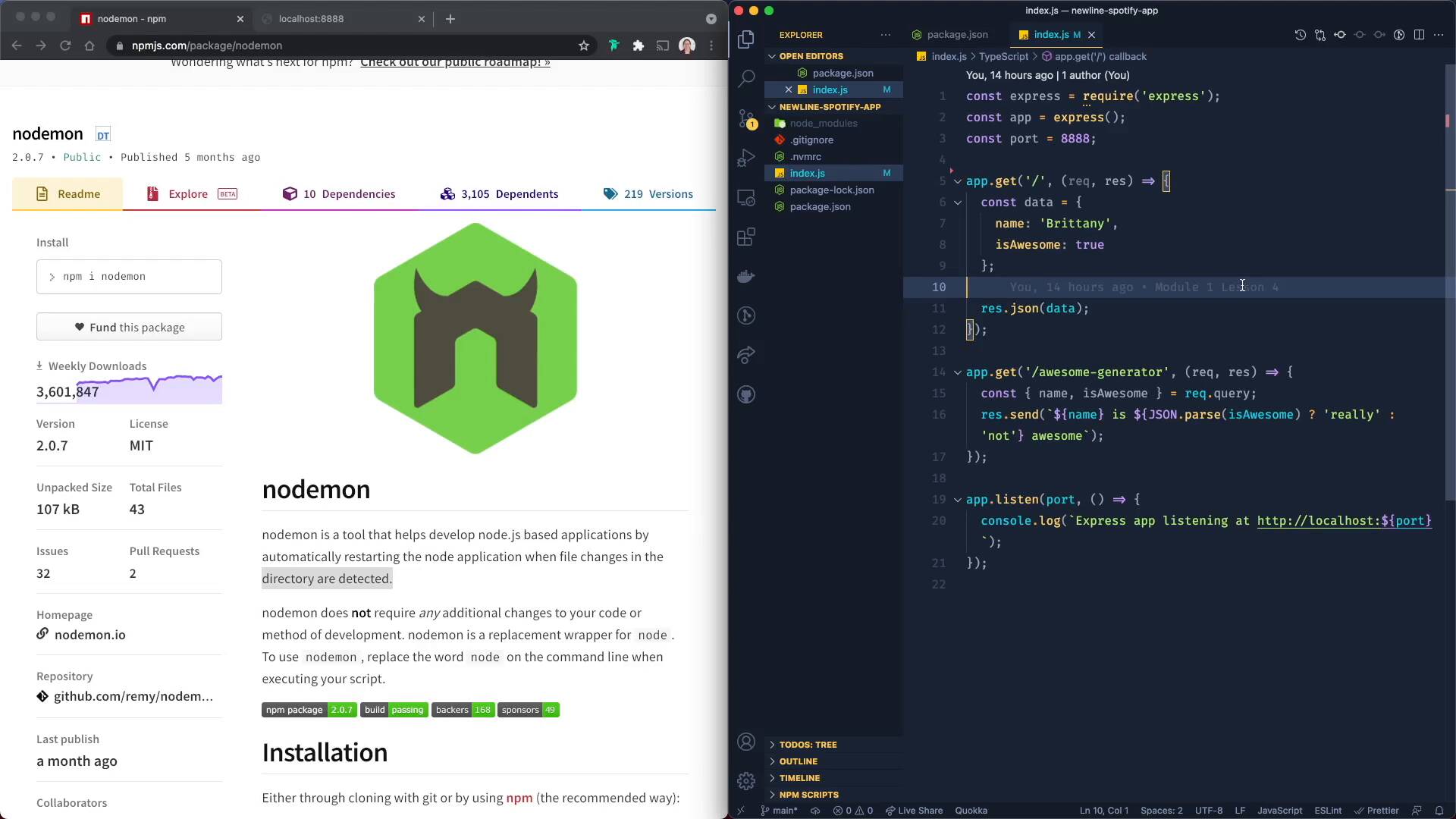Click the main* git branch in the status bar
Screen dimensions: 1456x819
(779, 811)
